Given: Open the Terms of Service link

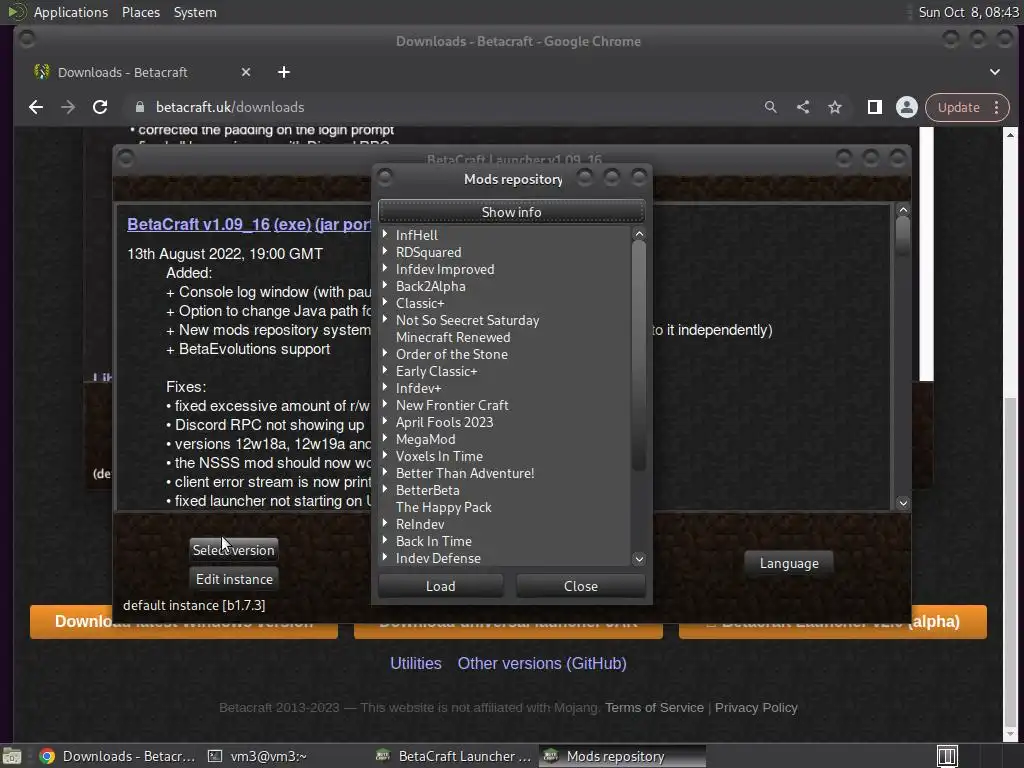Looking at the screenshot, I should (654, 707).
